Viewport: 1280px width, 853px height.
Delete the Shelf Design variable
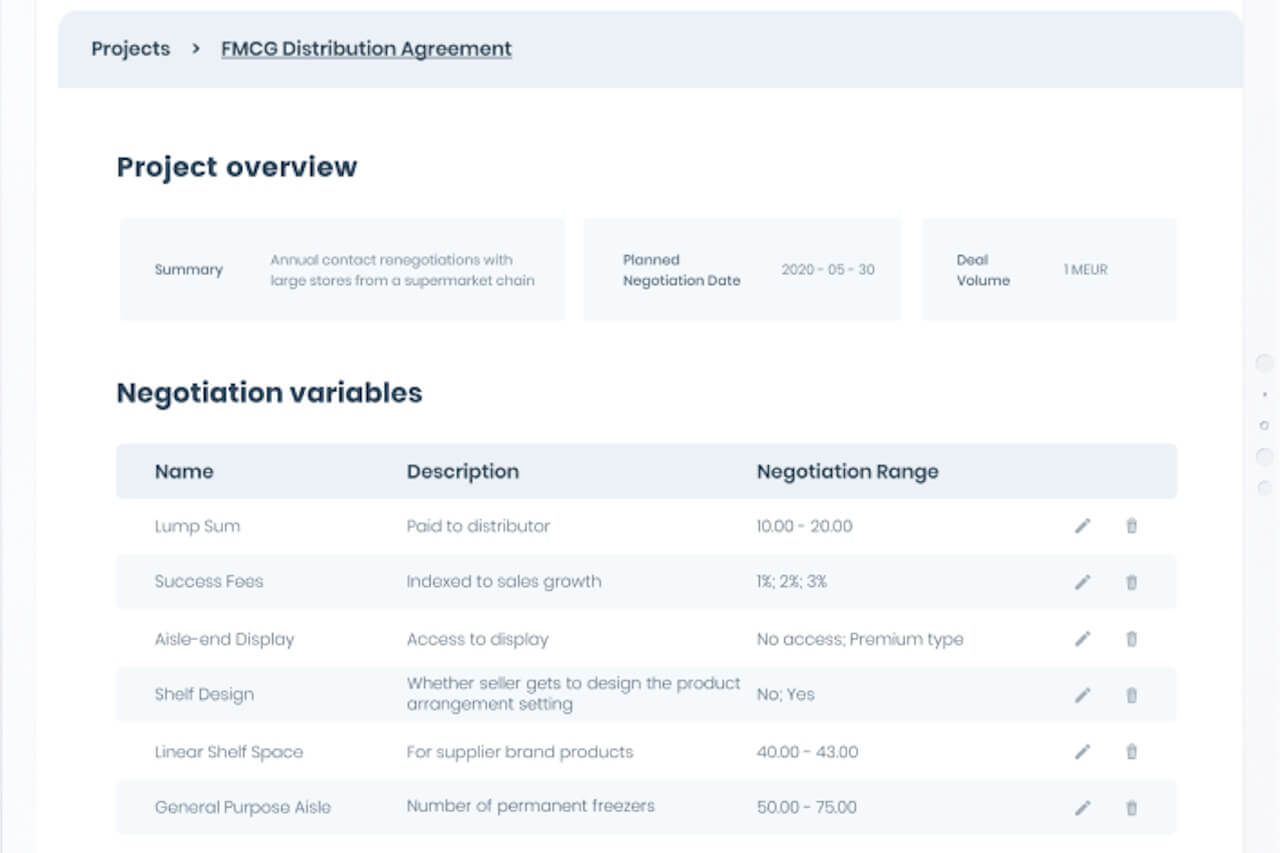pyautogui.click(x=1131, y=694)
